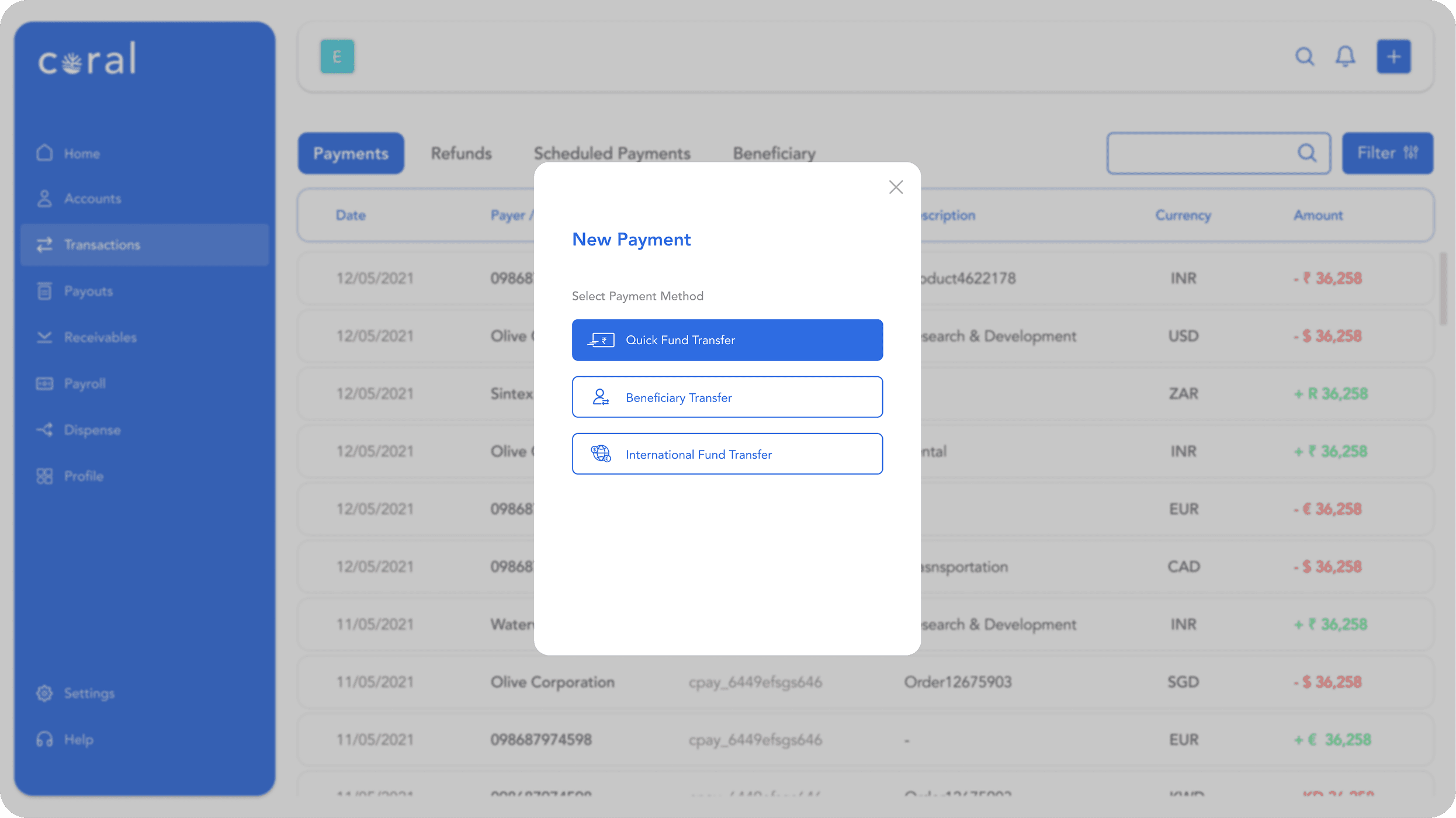Switch to Scheduled Payments tab
This screenshot has height=818, width=1456.
612,154
